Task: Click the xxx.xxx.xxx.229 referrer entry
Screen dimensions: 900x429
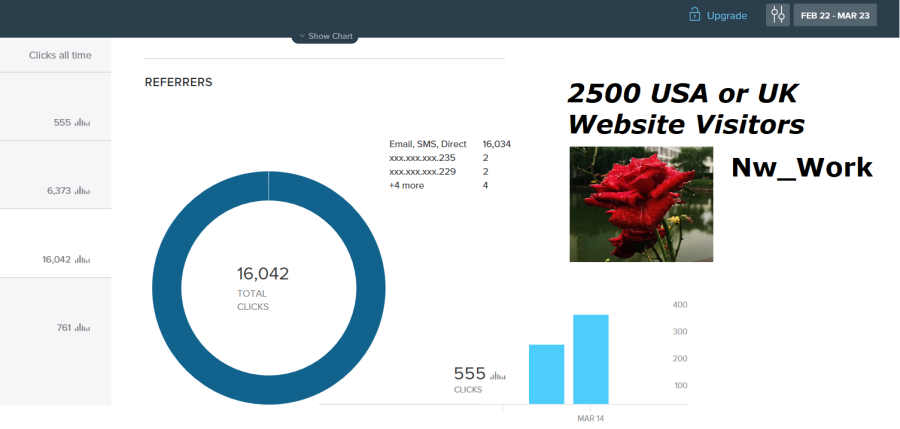Action: (x=422, y=172)
